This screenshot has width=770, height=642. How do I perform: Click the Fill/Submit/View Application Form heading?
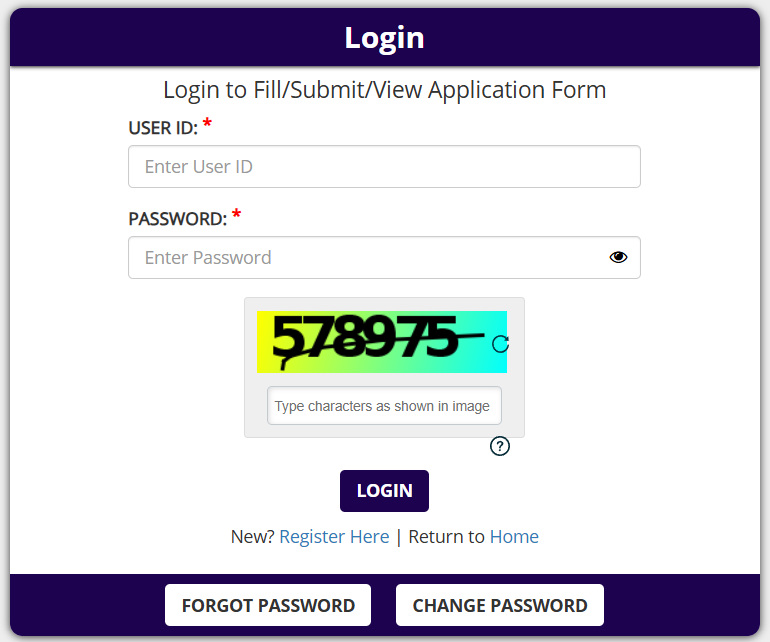(x=385, y=90)
